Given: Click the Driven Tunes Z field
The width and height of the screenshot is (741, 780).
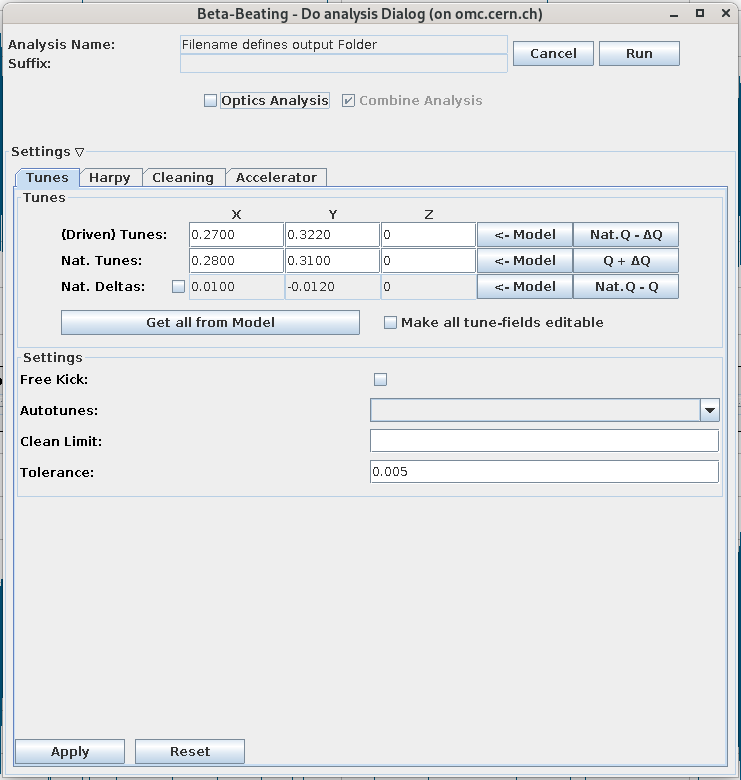Looking at the screenshot, I should coord(428,235).
